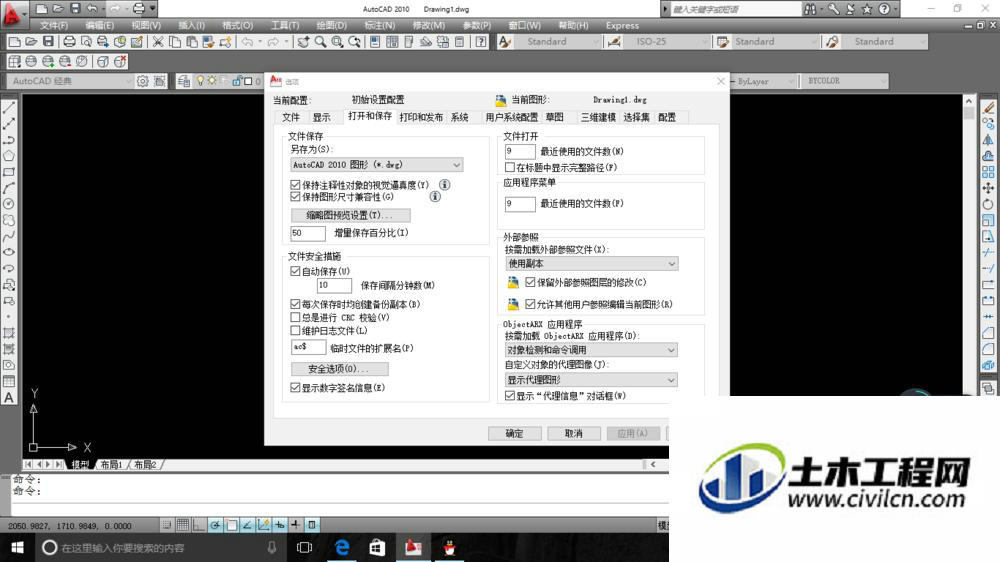
Task: Open proxy images for custom objects dropdown
Action: pos(591,380)
